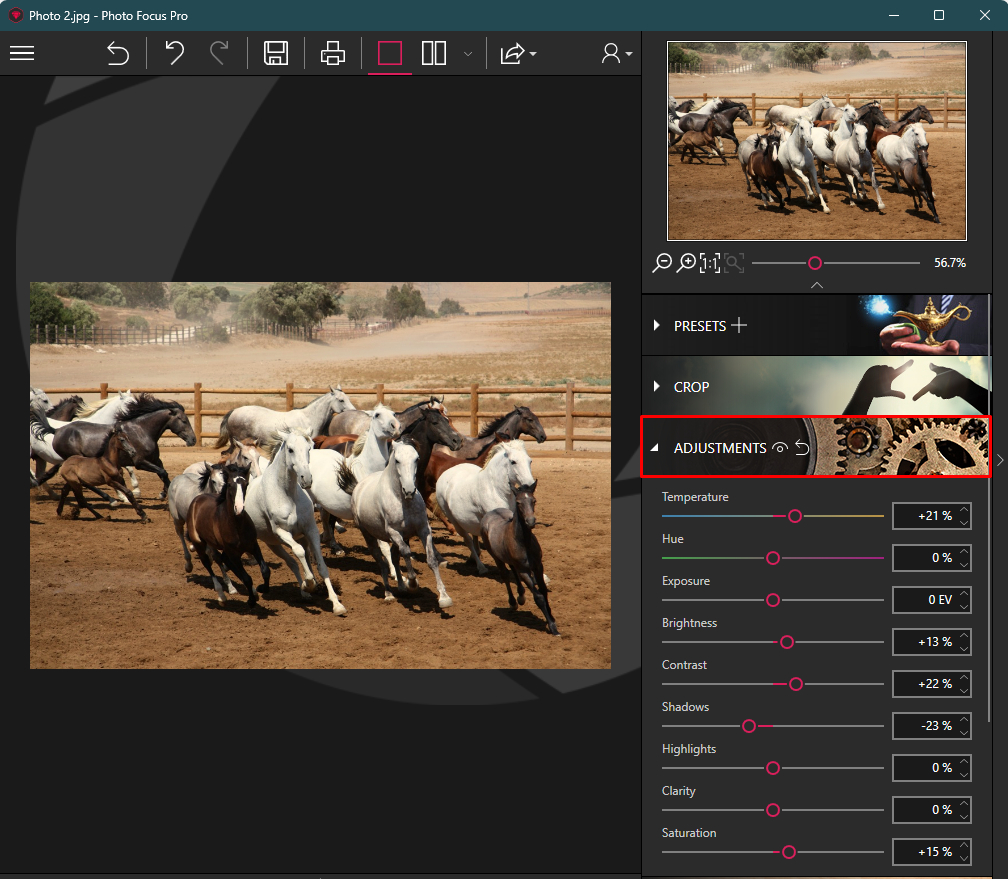1008x879 pixels.
Task: Expand the CROP panel
Action: pyautogui.click(x=656, y=386)
